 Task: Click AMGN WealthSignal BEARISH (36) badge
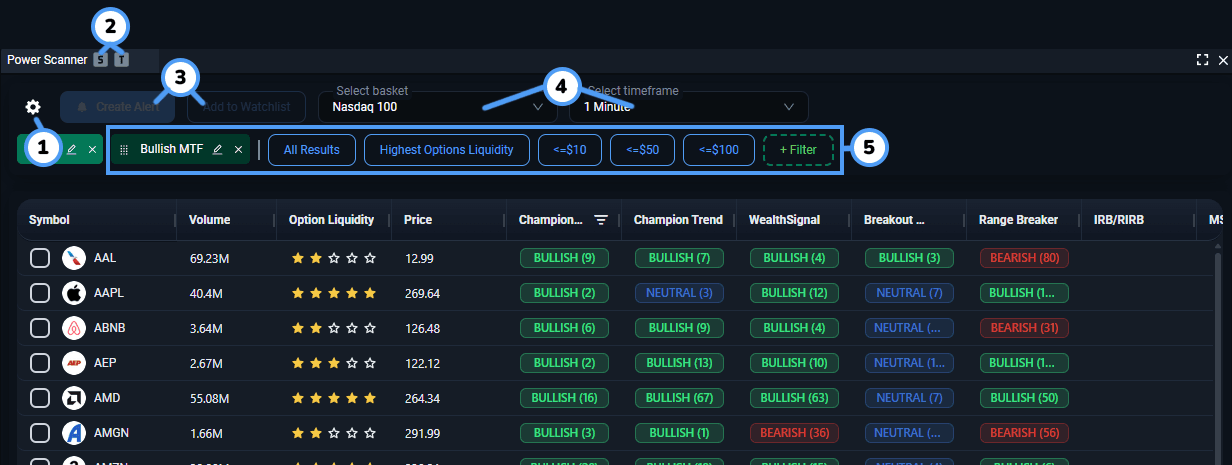point(795,433)
